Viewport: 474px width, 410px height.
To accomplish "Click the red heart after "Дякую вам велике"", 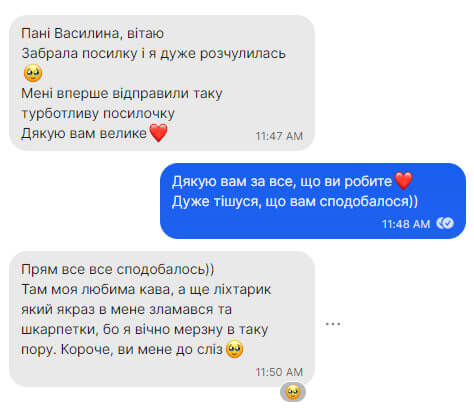I will click(158, 132).
